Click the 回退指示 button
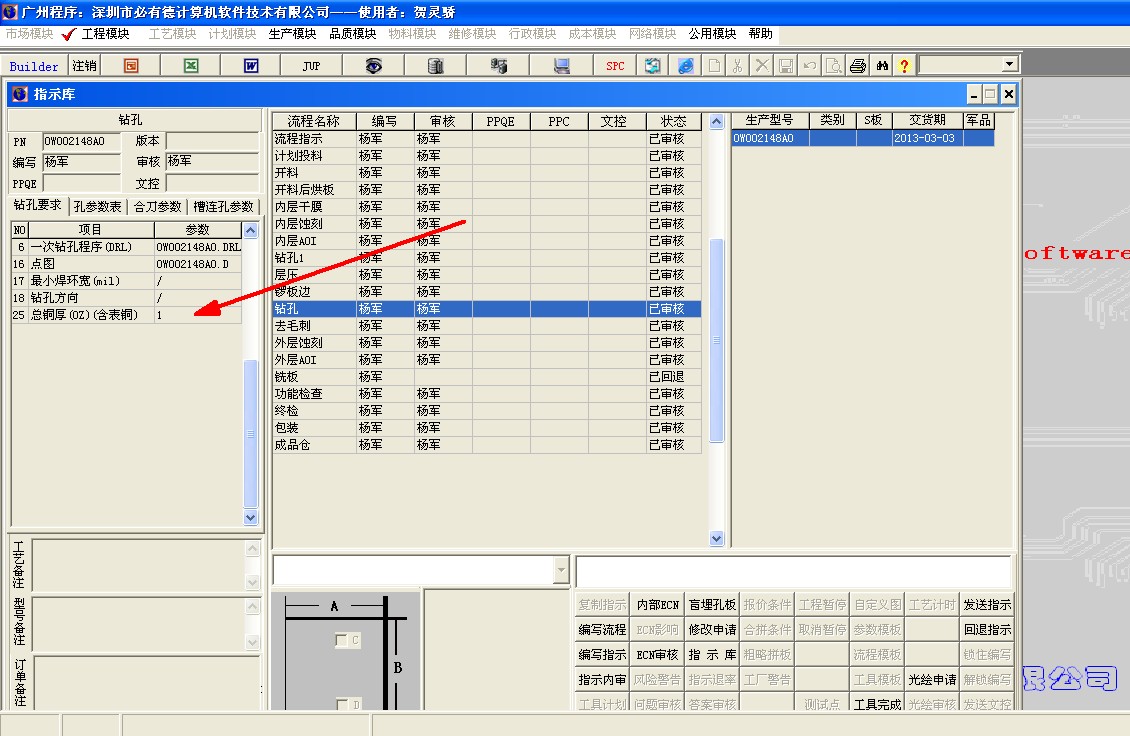 pyautogui.click(x=987, y=629)
